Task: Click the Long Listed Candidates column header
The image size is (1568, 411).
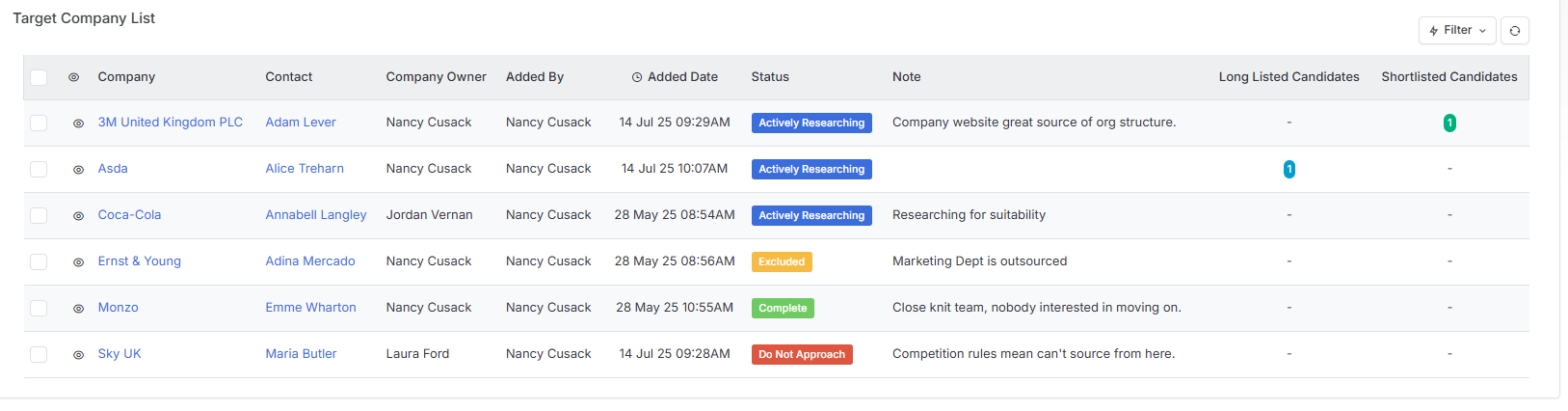Action: pos(1289,77)
